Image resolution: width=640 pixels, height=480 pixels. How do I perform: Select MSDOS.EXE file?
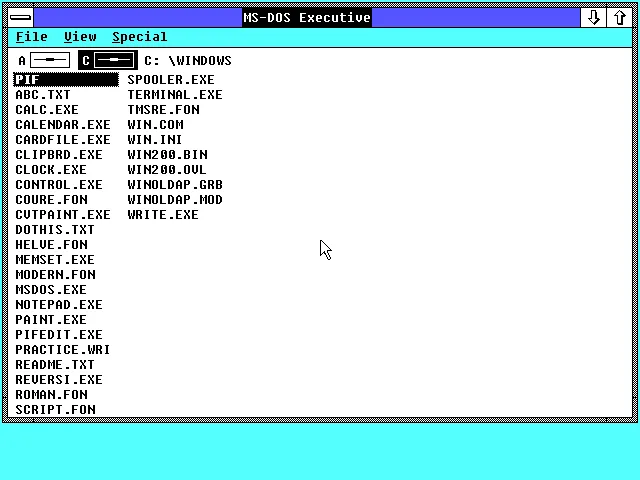[51, 289]
